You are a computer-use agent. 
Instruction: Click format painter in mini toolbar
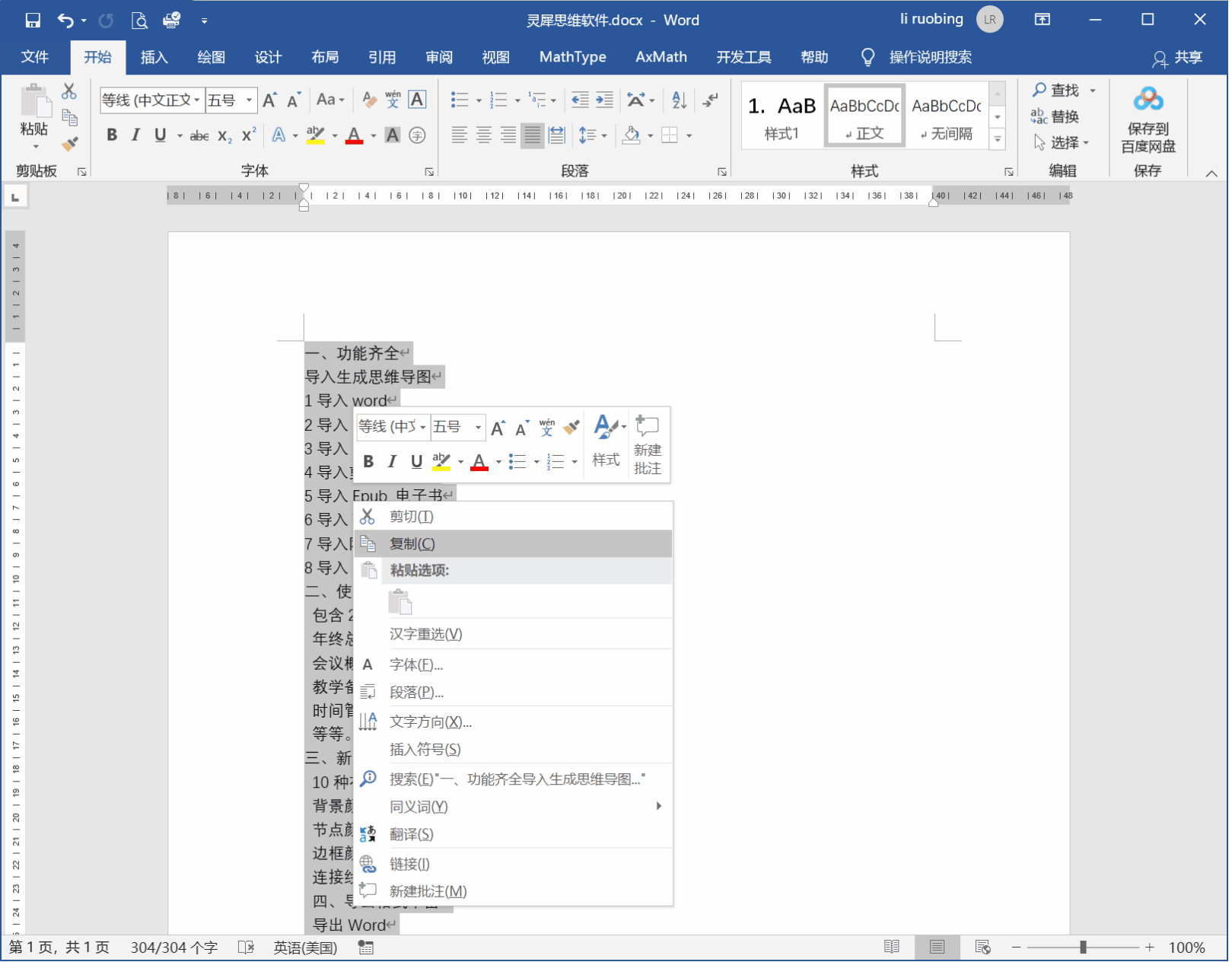click(x=571, y=428)
